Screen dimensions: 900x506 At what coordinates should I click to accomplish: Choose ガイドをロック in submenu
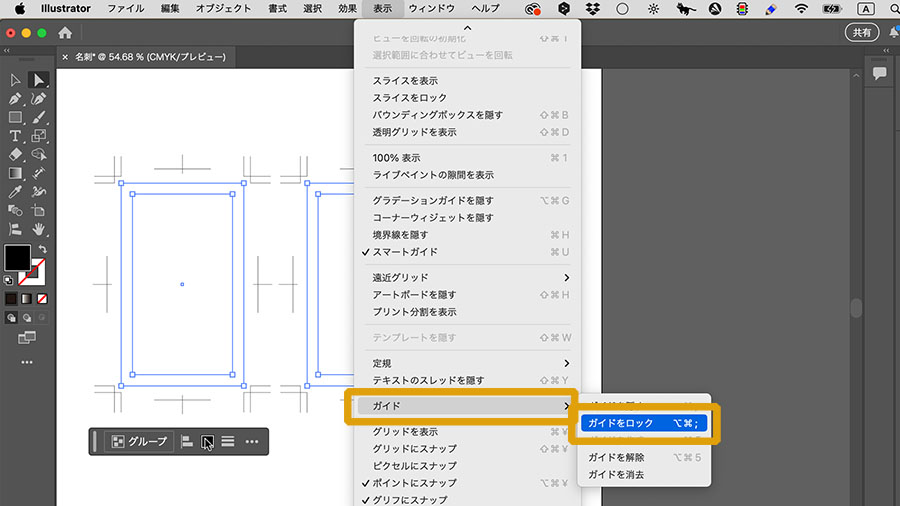tap(644, 423)
